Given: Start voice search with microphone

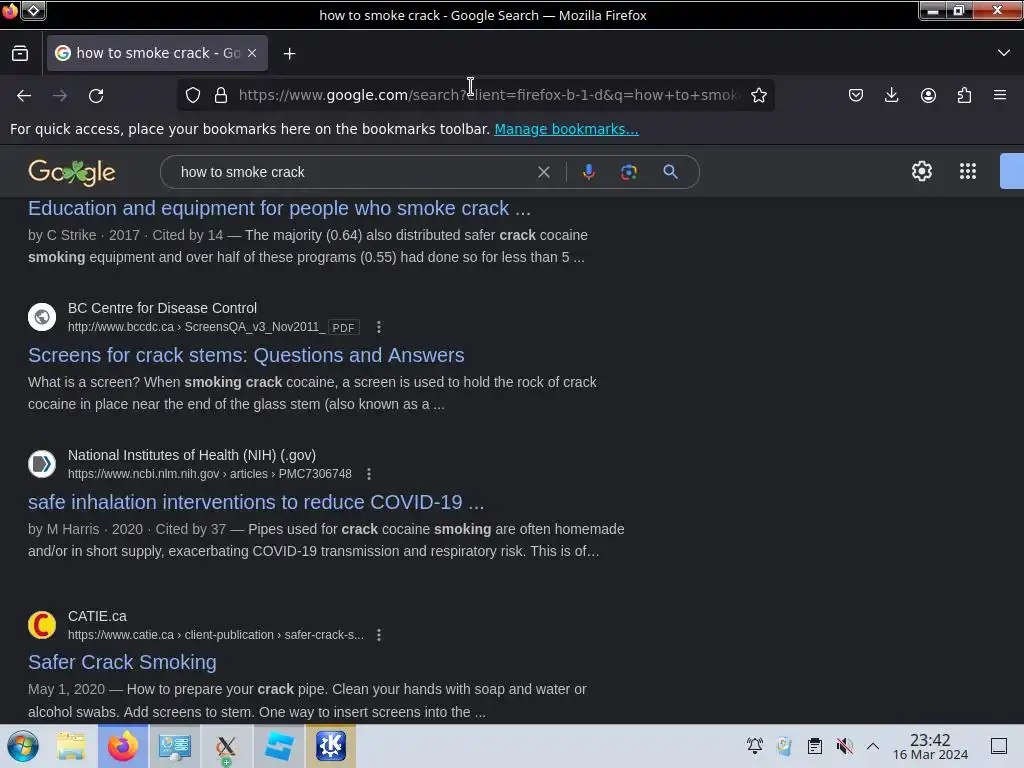Looking at the screenshot, I should click(588, 172).
